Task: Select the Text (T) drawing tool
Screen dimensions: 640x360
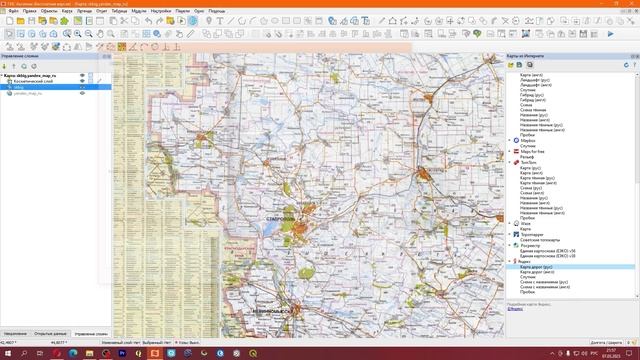Action: 220,21
